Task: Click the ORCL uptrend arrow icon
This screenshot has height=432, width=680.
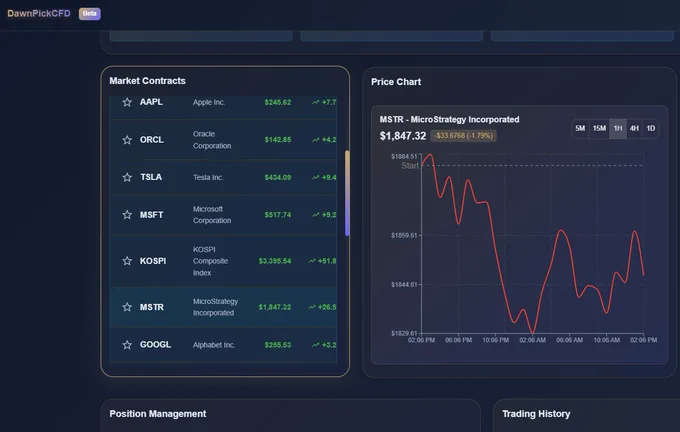Action: pyautogui.click(x=316, y=140)
